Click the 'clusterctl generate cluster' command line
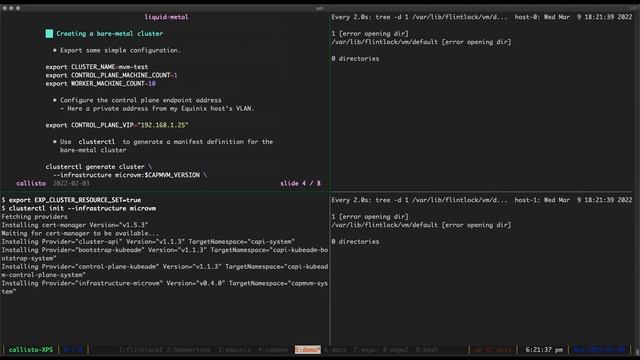Image resolution: width=640 pixels, height=360 pixels. [98, 167]
